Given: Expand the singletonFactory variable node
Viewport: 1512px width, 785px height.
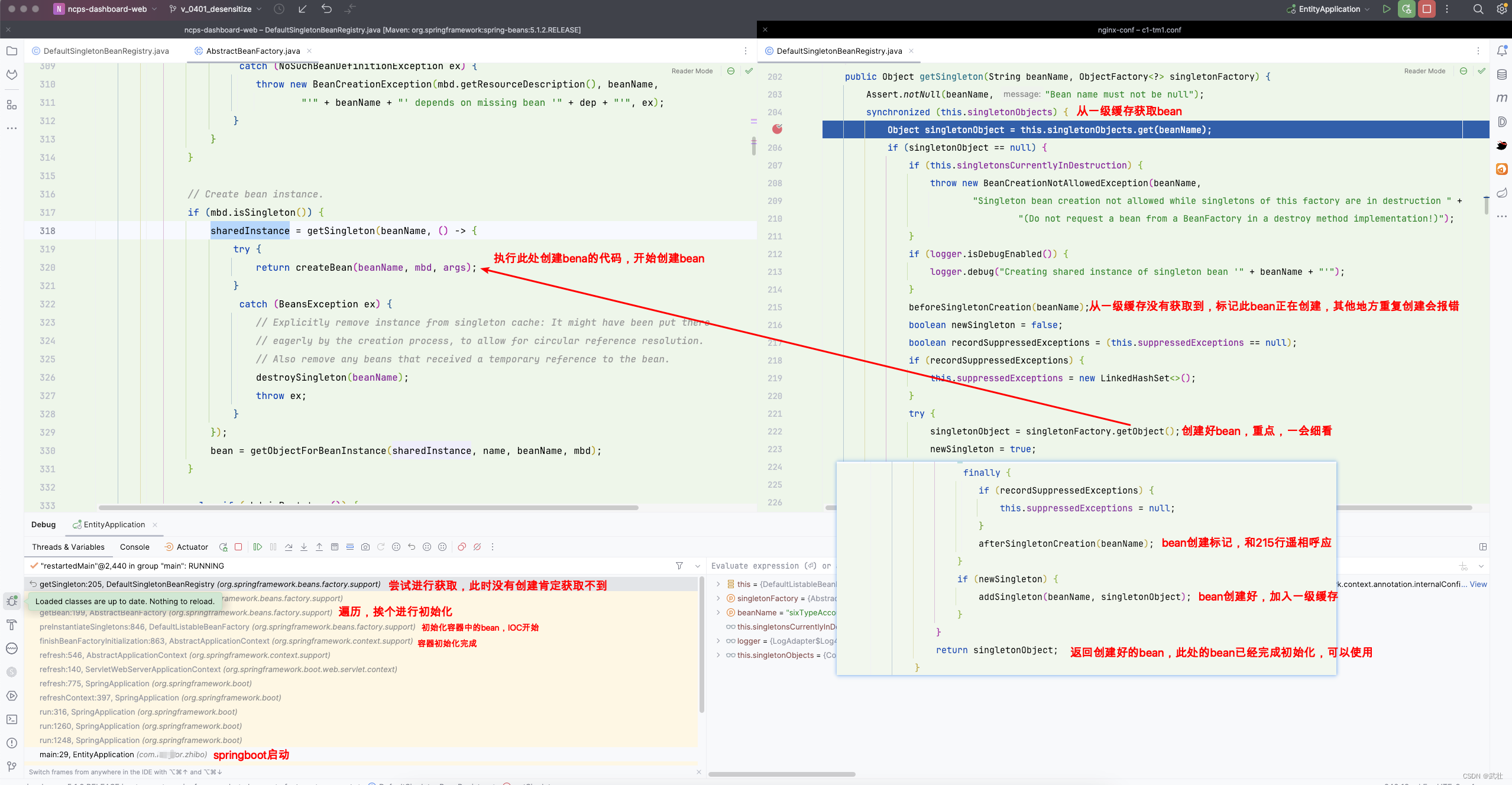Looking at the screenshot, I should pos(717,598).
